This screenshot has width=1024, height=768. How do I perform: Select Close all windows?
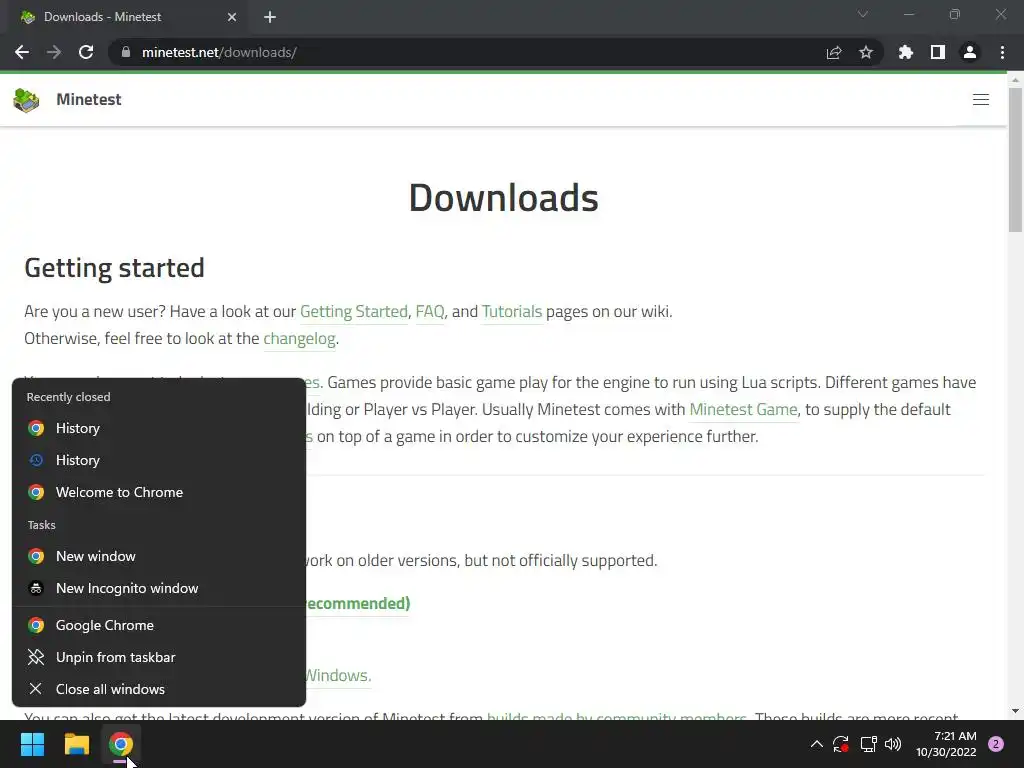click(159, 690)
